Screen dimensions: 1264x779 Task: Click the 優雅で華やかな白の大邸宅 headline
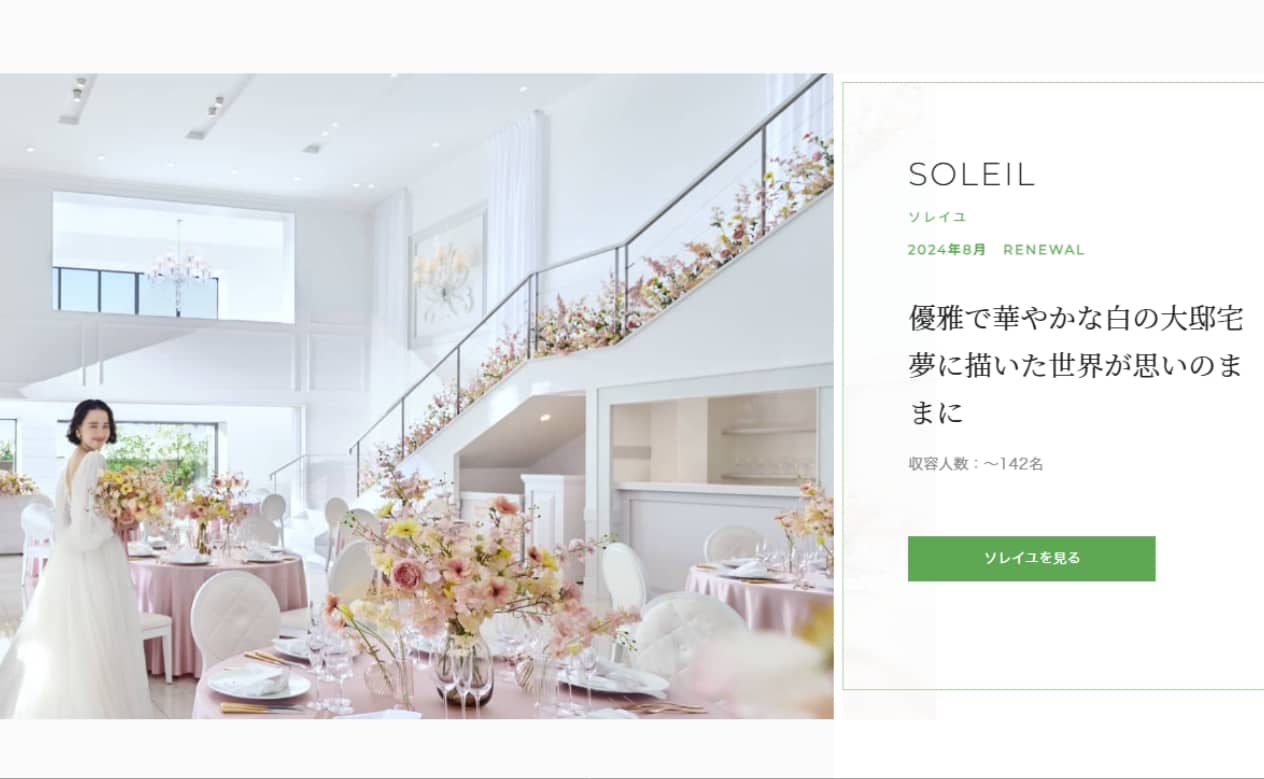(1076, 319)
